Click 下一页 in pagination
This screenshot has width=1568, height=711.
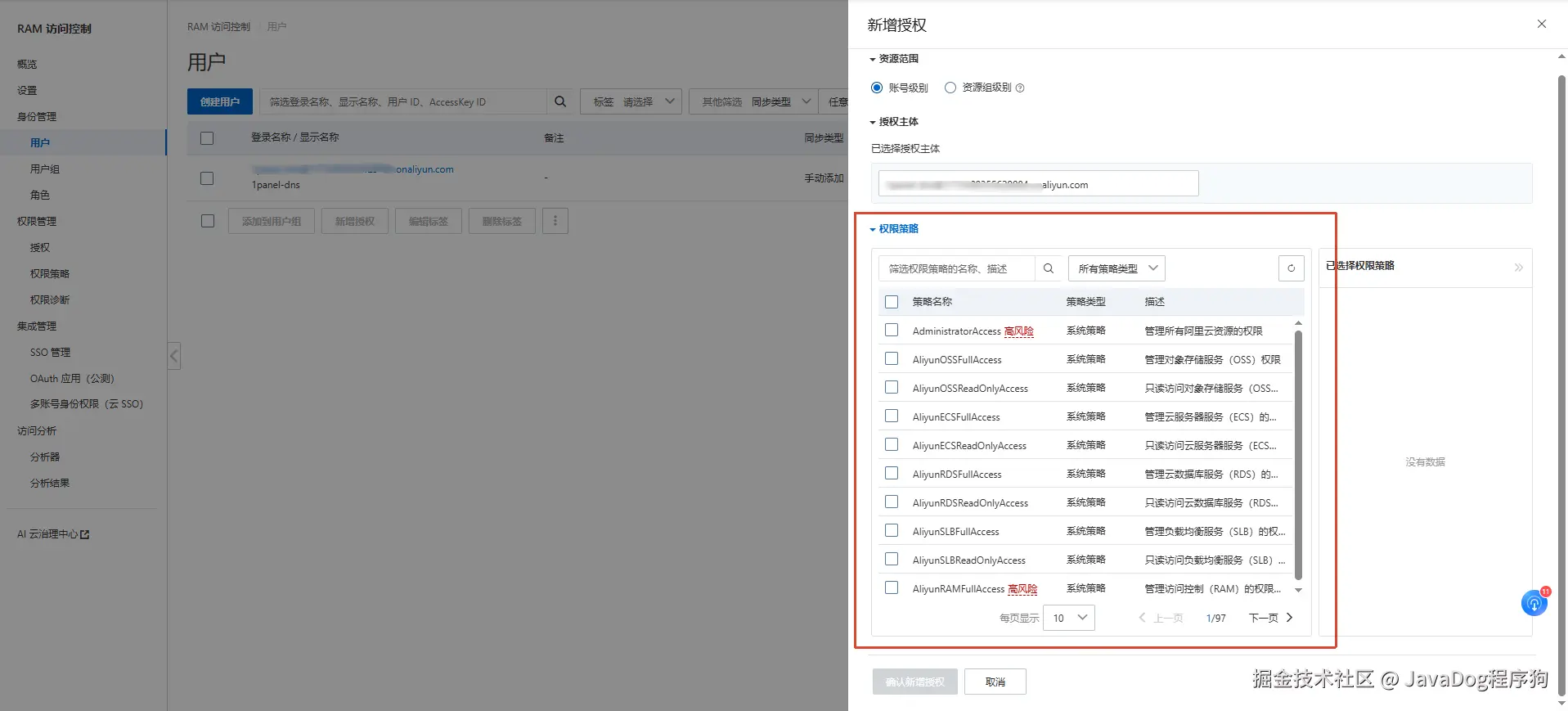pyautogui.click(x=1263, y=618)
